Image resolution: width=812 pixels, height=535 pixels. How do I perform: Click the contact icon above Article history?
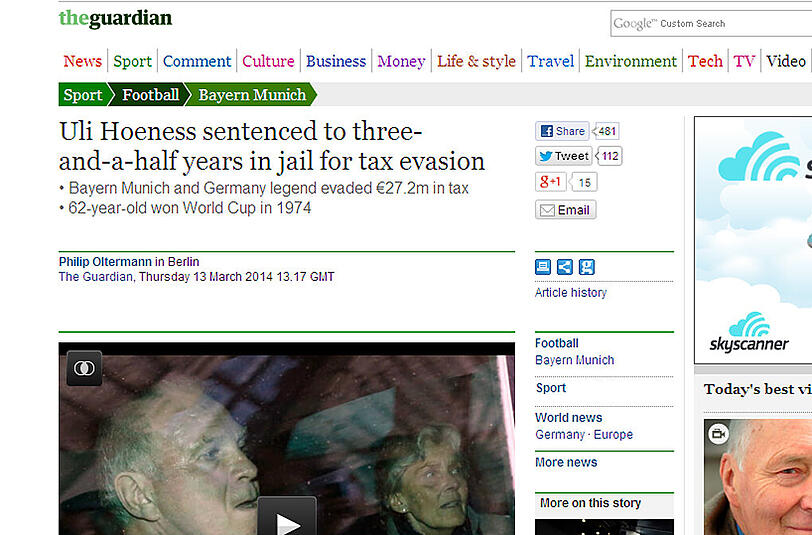(x=586, y=267)
